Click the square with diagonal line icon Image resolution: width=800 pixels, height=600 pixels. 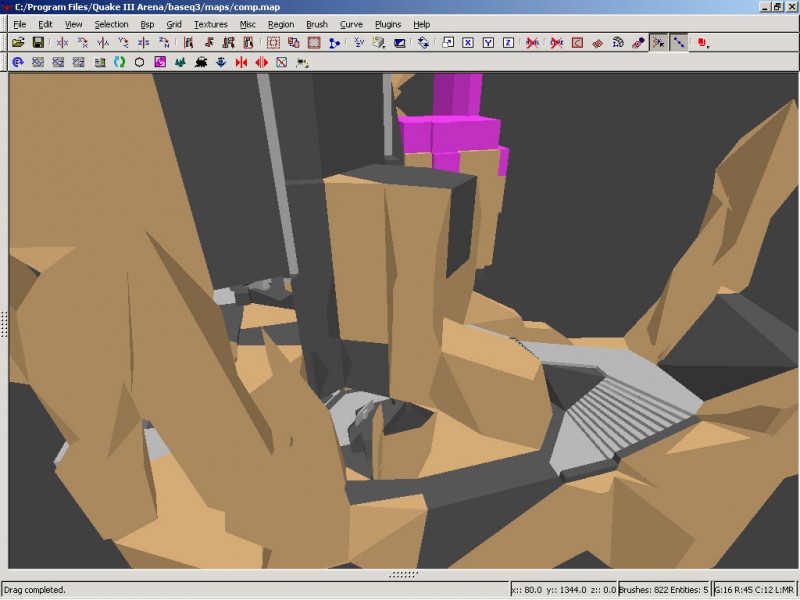[x=282, y=62]
